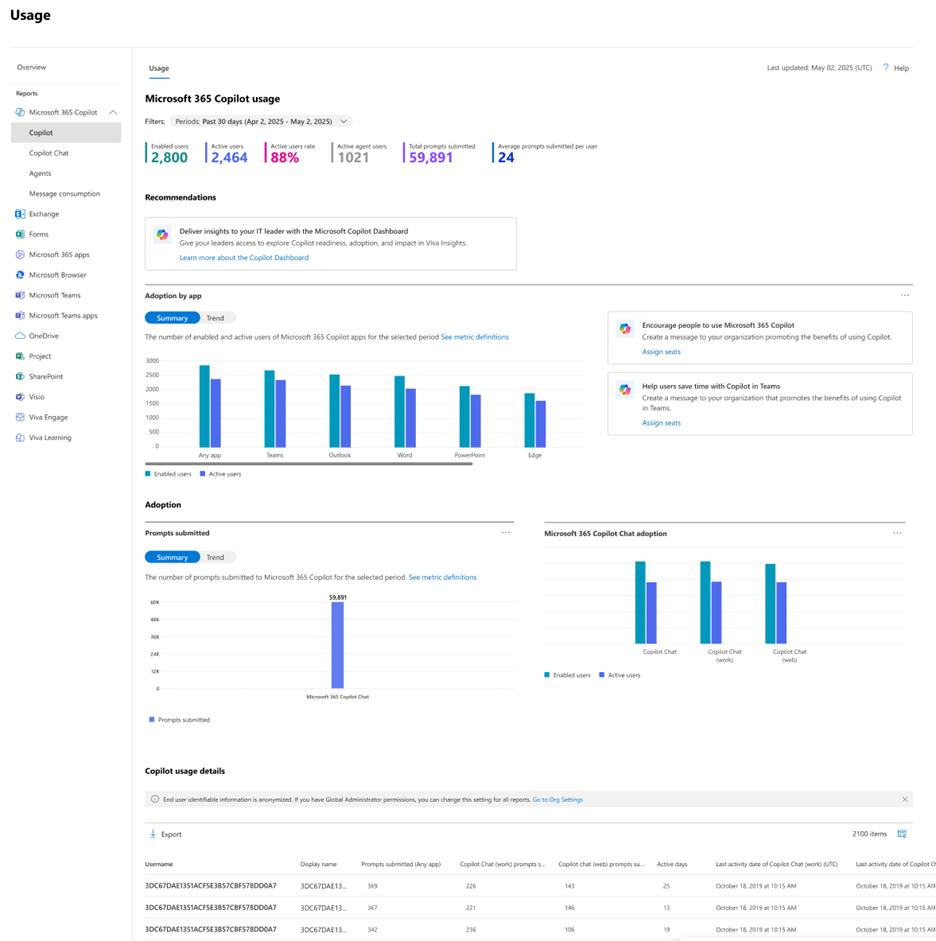Open the Exchange report icon in sidebar
This screenshot has width=936, height=941.
[20, 214]
